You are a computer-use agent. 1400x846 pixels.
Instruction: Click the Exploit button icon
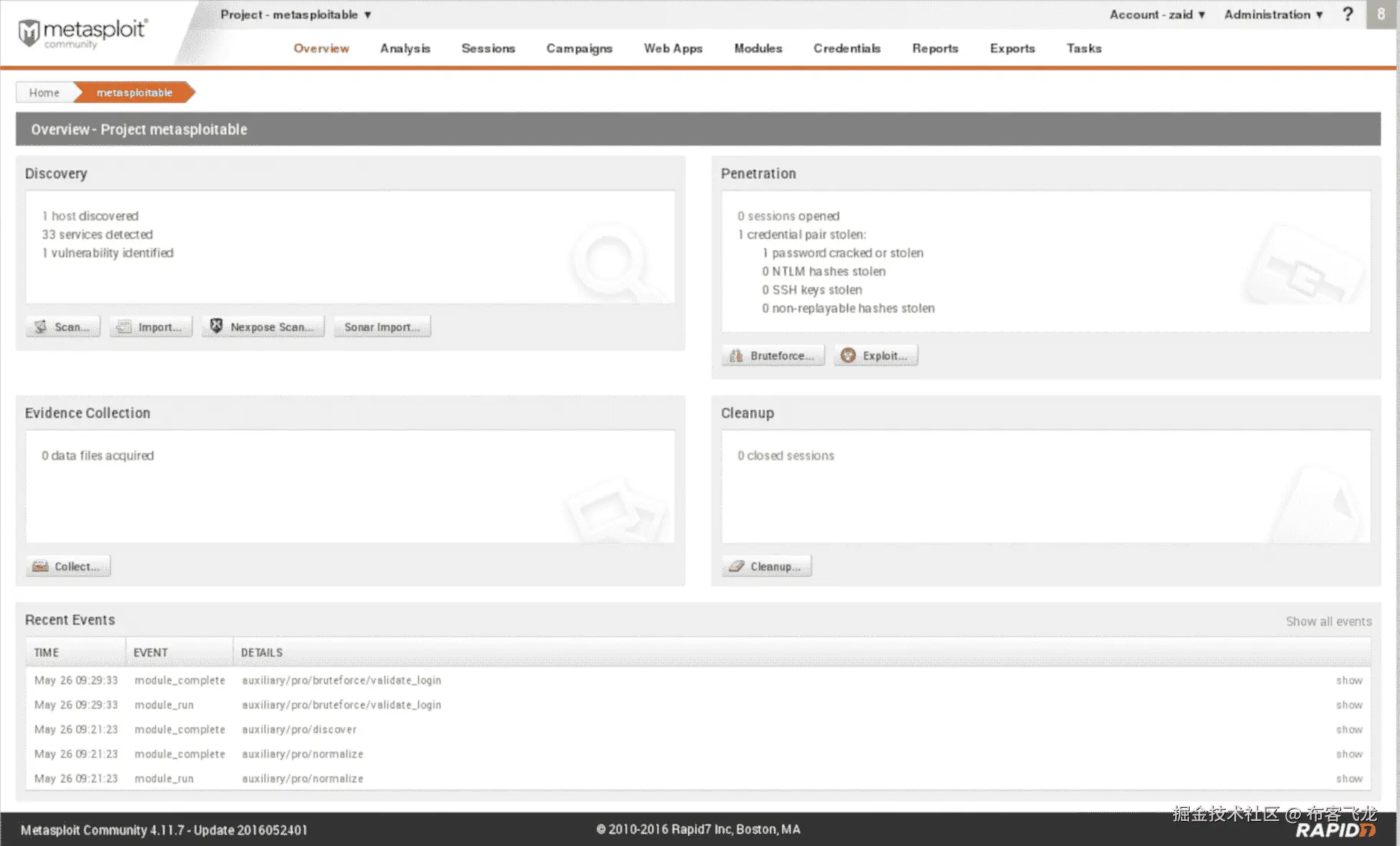click(848, 355)
